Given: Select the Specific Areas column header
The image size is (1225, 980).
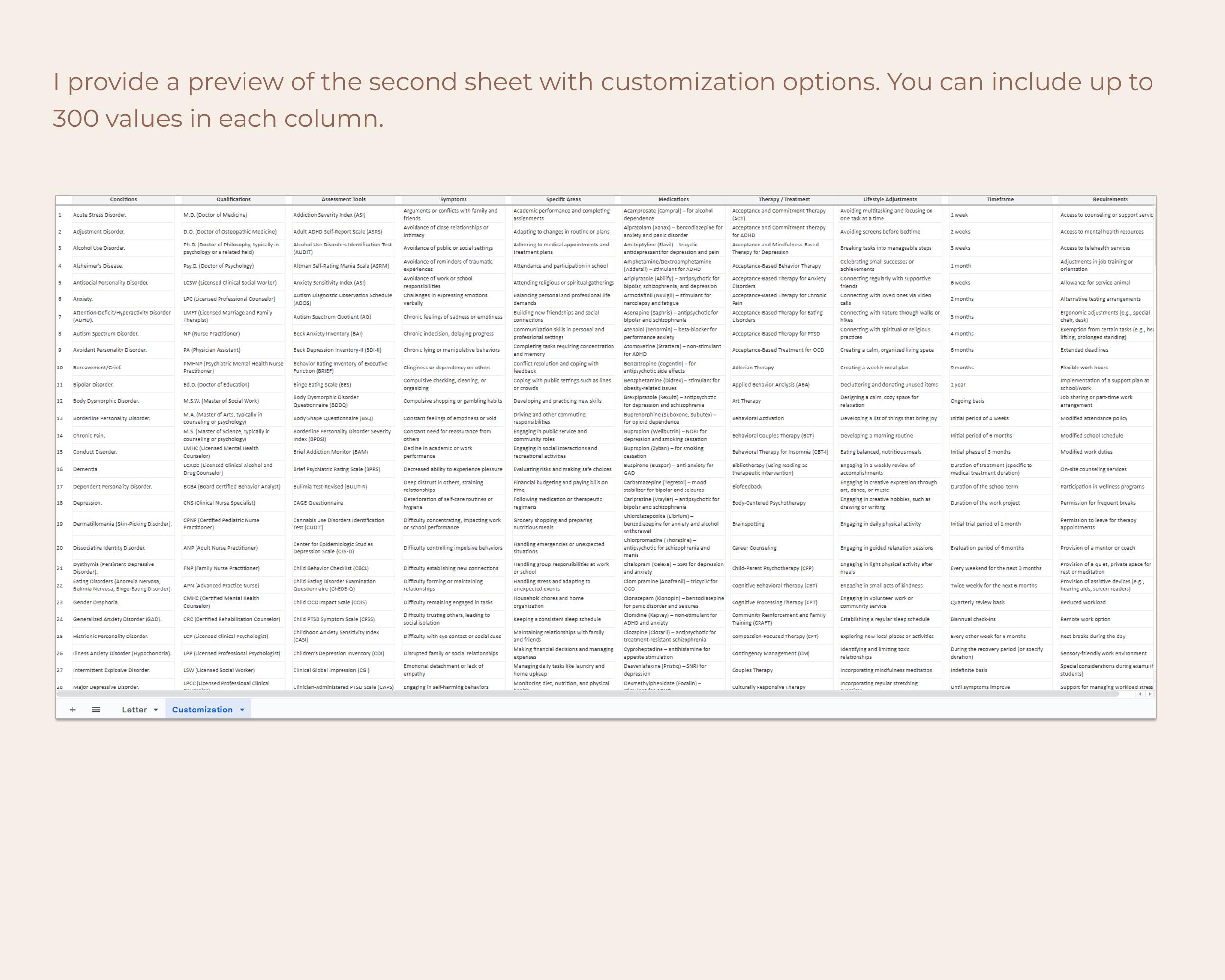Looking at the screenshot, I should (x=563, y=199).
